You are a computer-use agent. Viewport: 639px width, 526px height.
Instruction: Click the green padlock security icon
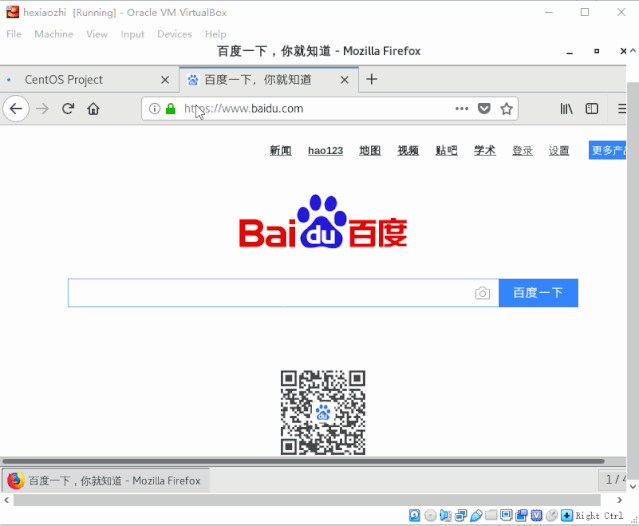[x=170, y=109]
